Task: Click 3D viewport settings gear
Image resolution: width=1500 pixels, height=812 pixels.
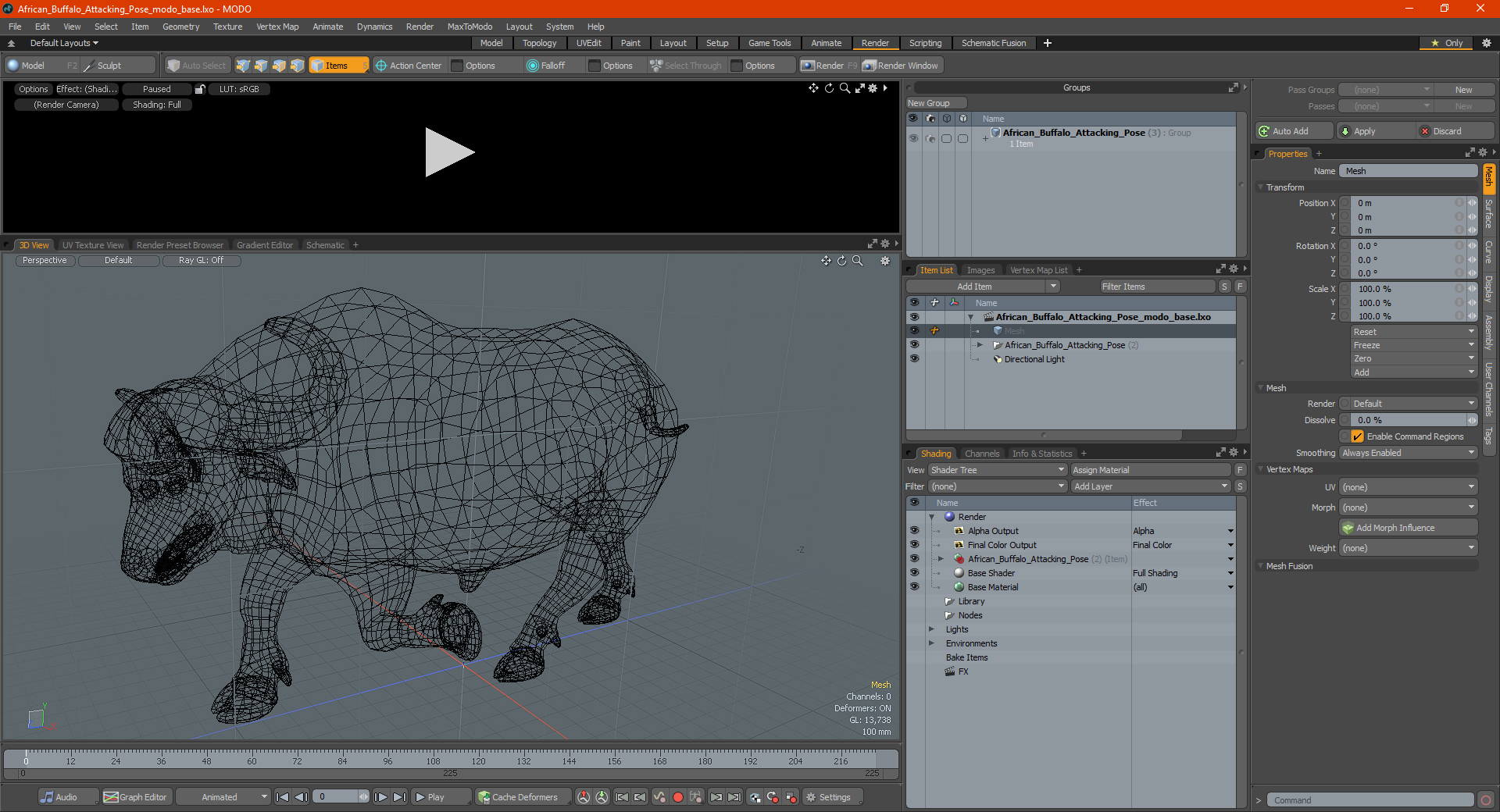Action: (885, 261)
